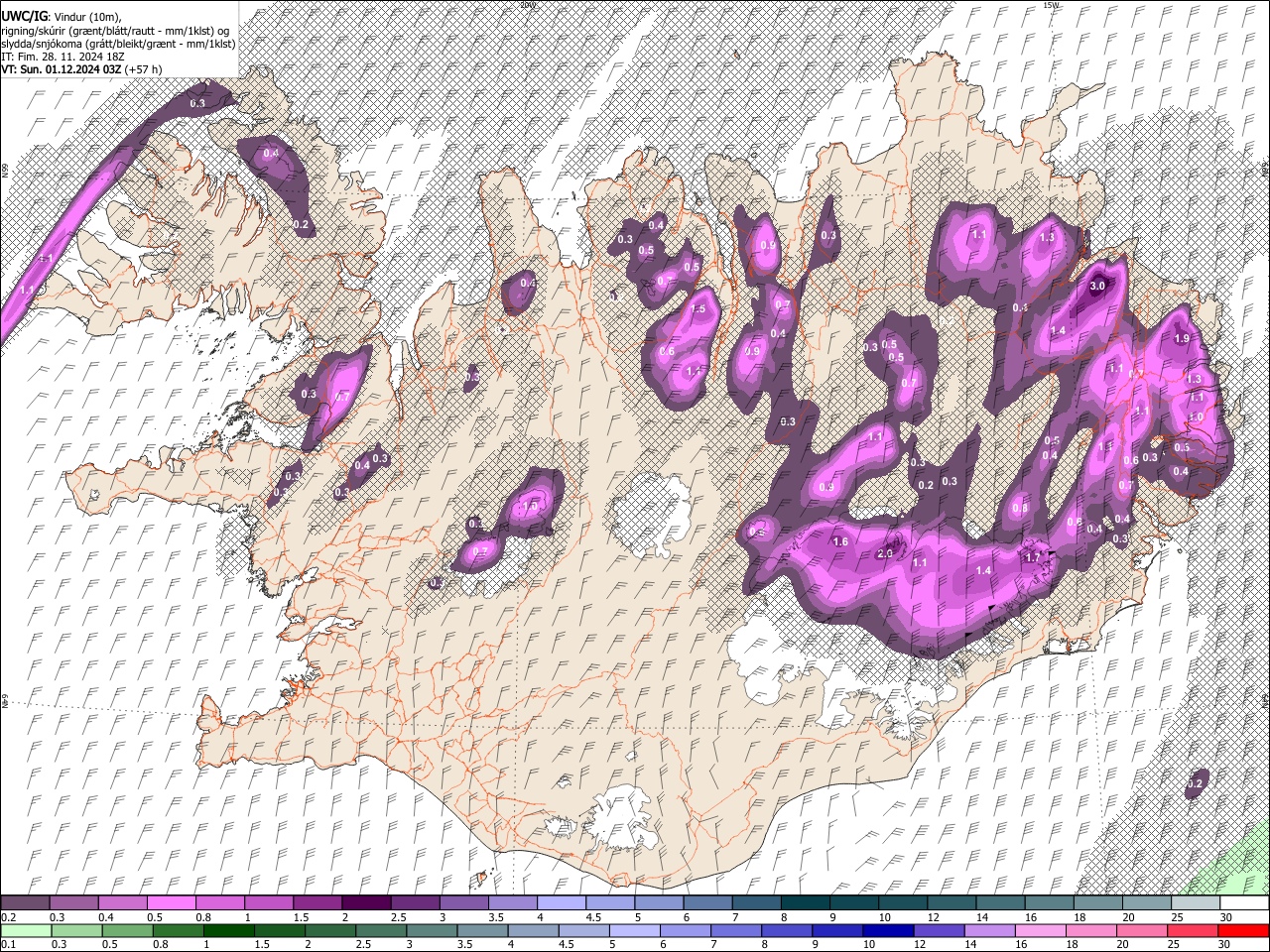Viewport: 1270px width, 952px height.
Task: Pick light grey upper swatch between 25 and 30
Action: pyautogui.click(x=1195, y=902)
